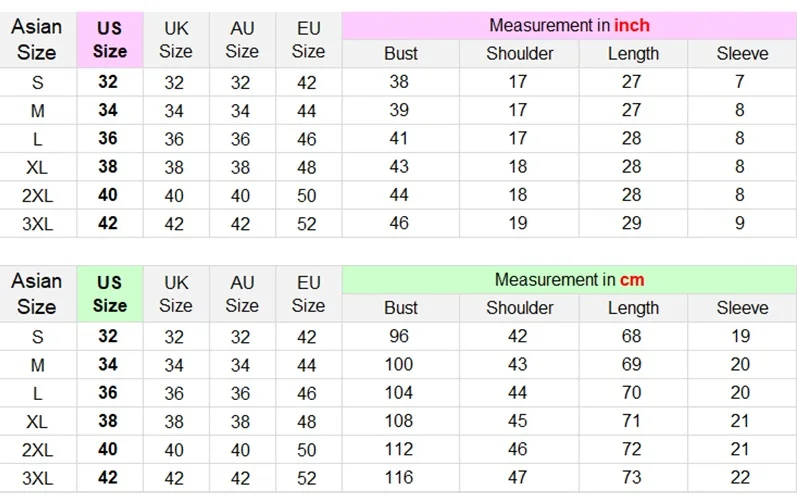Click shoulder value 19 in inch table
The height and width of the screenshot is (502, 797).
click(517, 223)
